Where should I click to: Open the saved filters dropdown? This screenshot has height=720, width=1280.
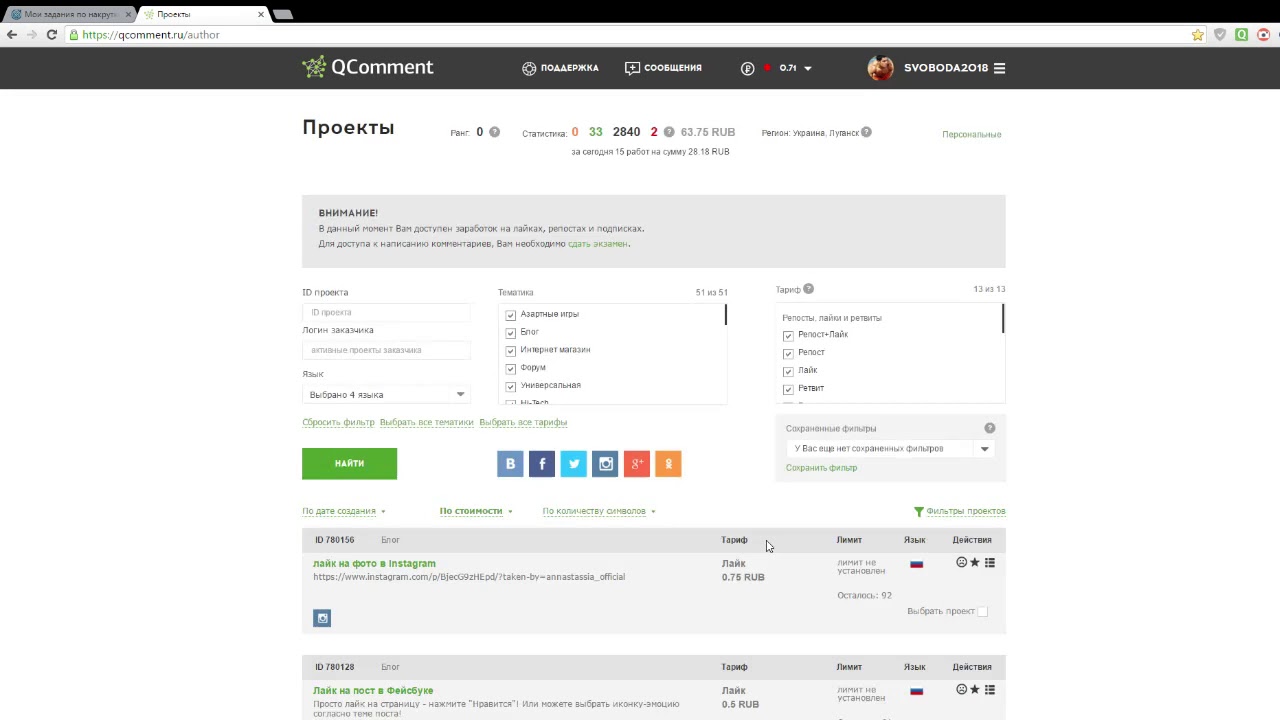[x=890, y=449]
